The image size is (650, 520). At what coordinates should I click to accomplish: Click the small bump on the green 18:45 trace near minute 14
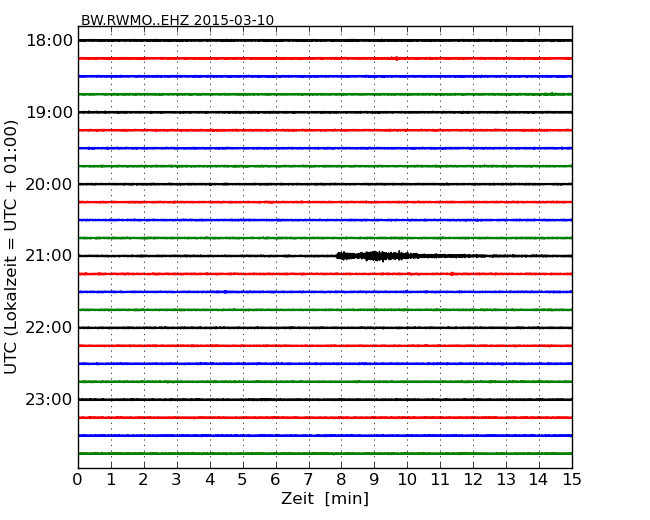coord(551,94)
